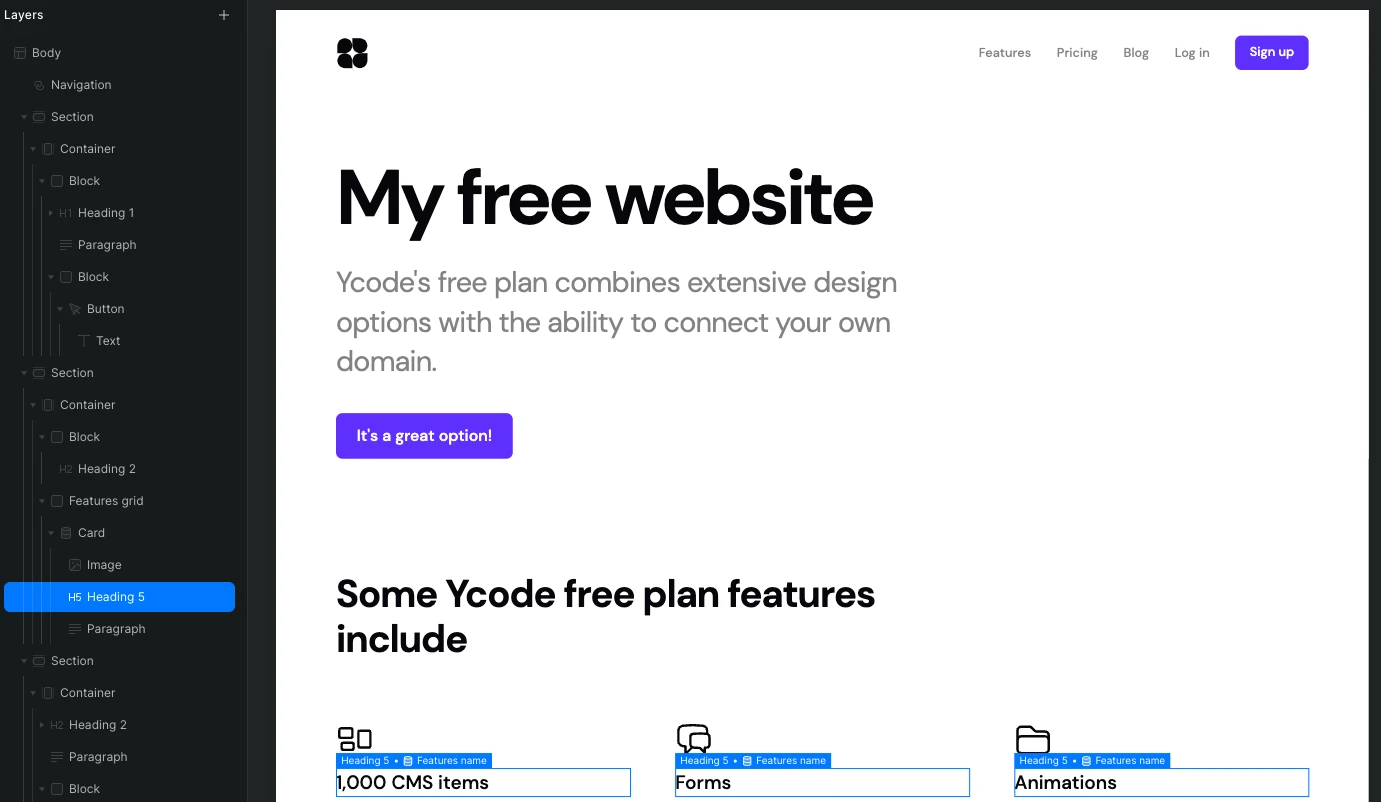
Task: Open the Pricing nav link
Action: pos(1077,53)
